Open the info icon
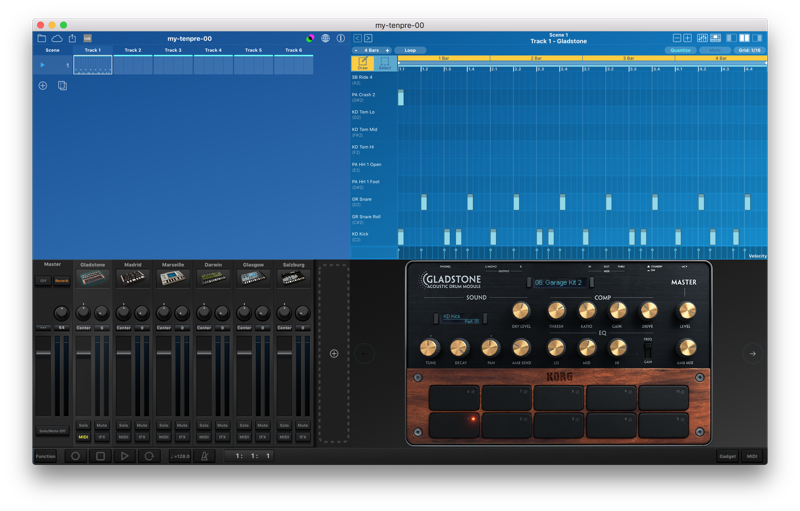 [341, 38]
